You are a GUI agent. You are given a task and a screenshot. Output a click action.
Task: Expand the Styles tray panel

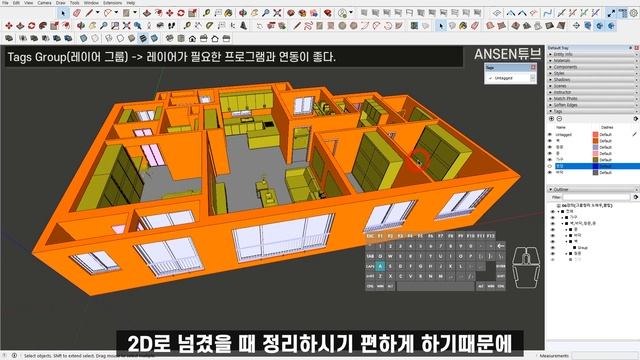coord(592,73)
